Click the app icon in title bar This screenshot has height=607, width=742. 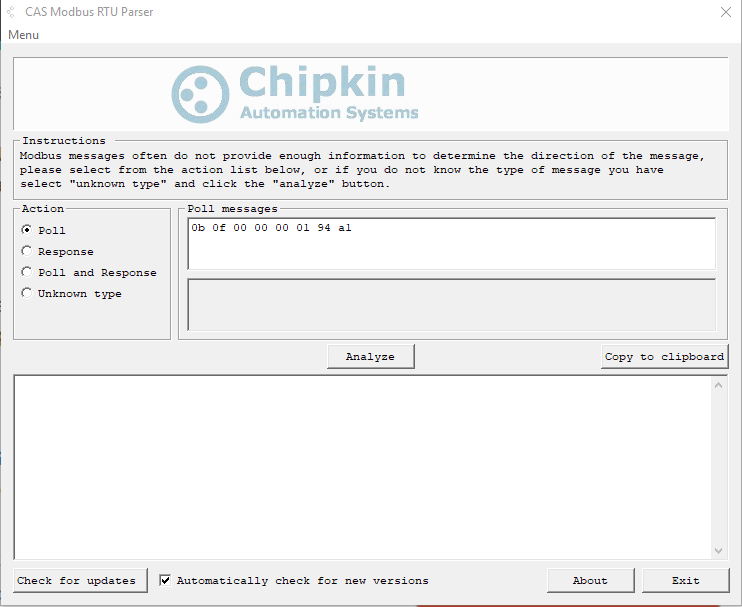10,12
